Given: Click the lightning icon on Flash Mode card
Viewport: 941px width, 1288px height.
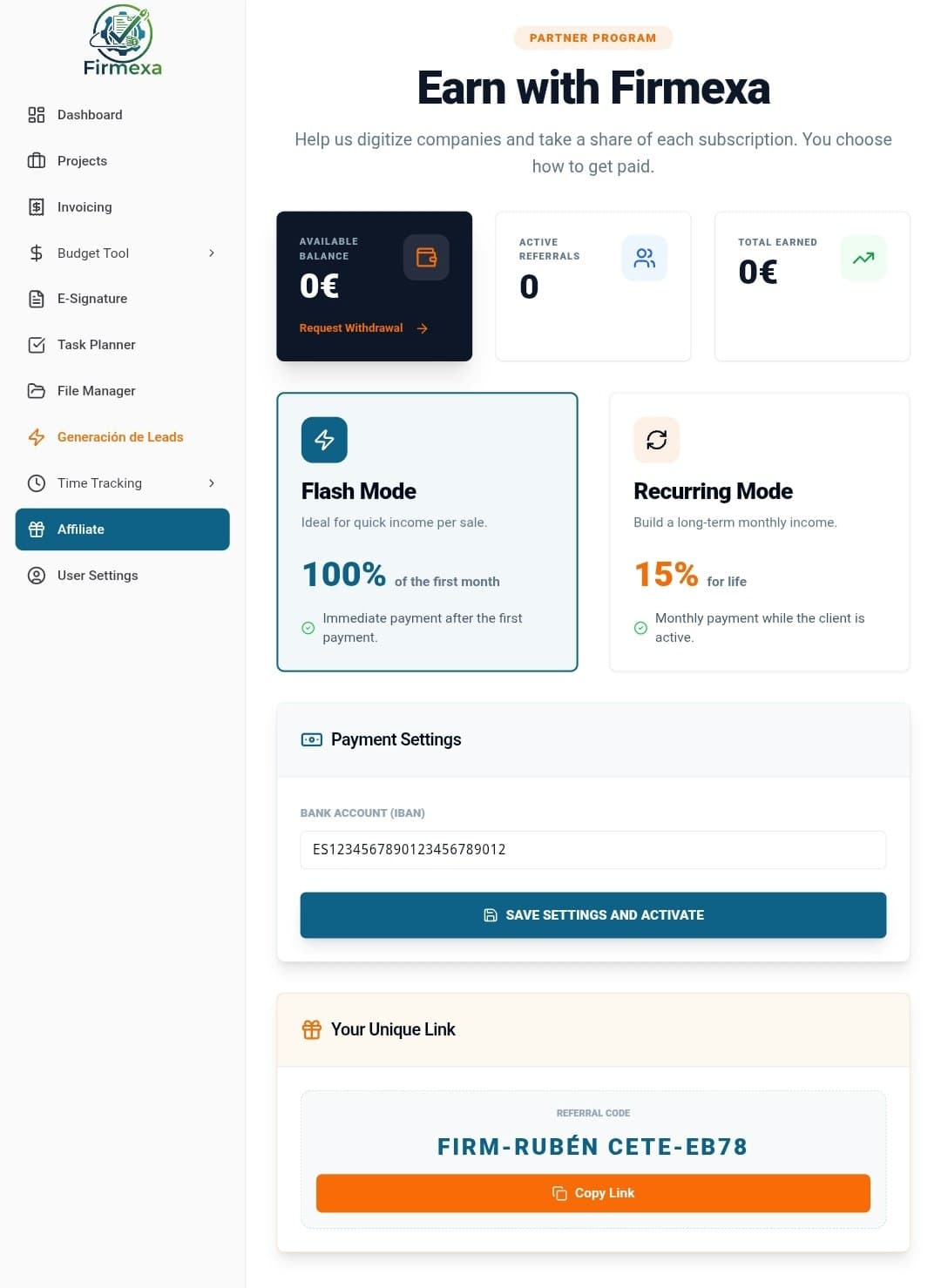Looking at the screenshot, I should click(x=324, y=439).
